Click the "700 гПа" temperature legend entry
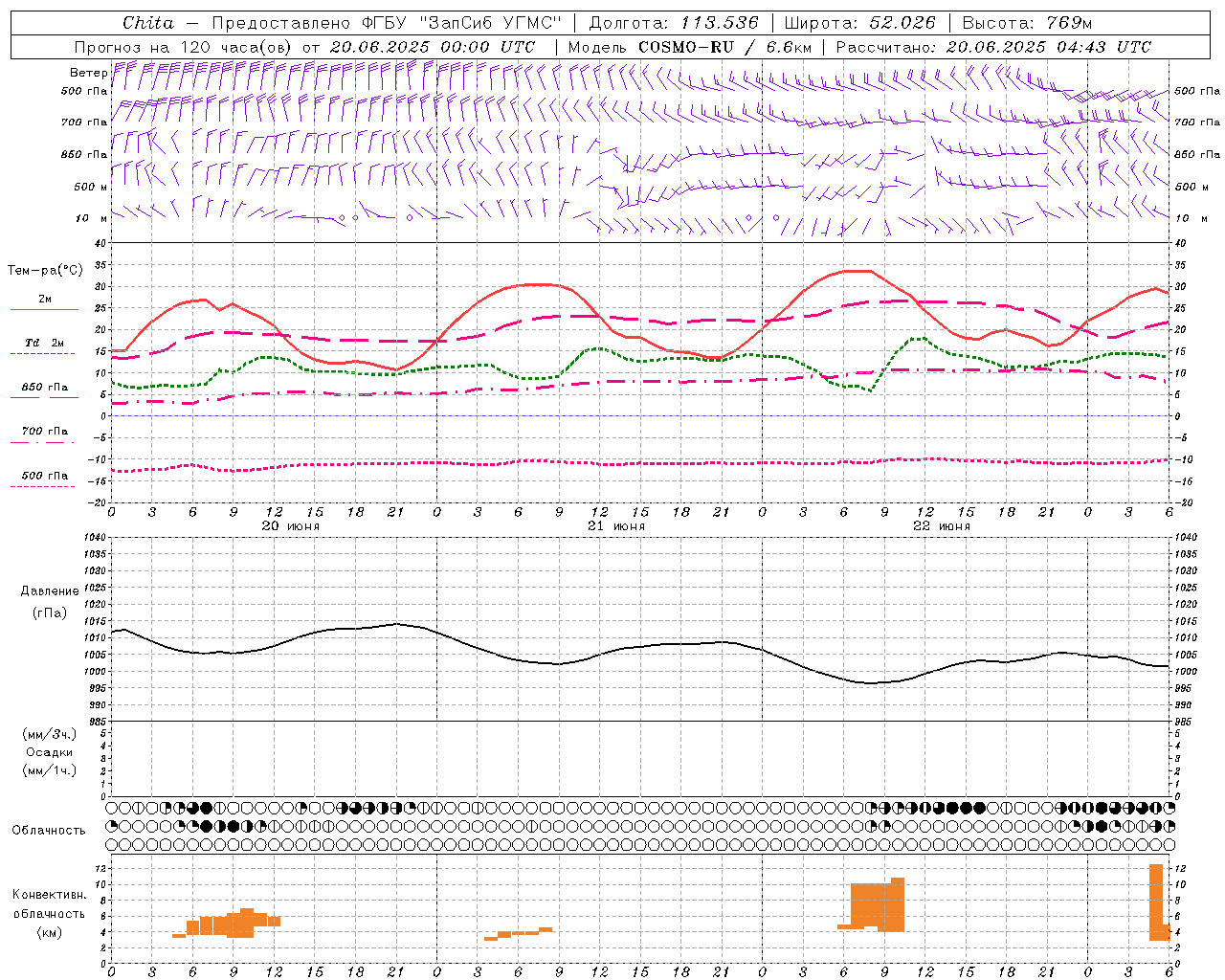 point(45,431)
